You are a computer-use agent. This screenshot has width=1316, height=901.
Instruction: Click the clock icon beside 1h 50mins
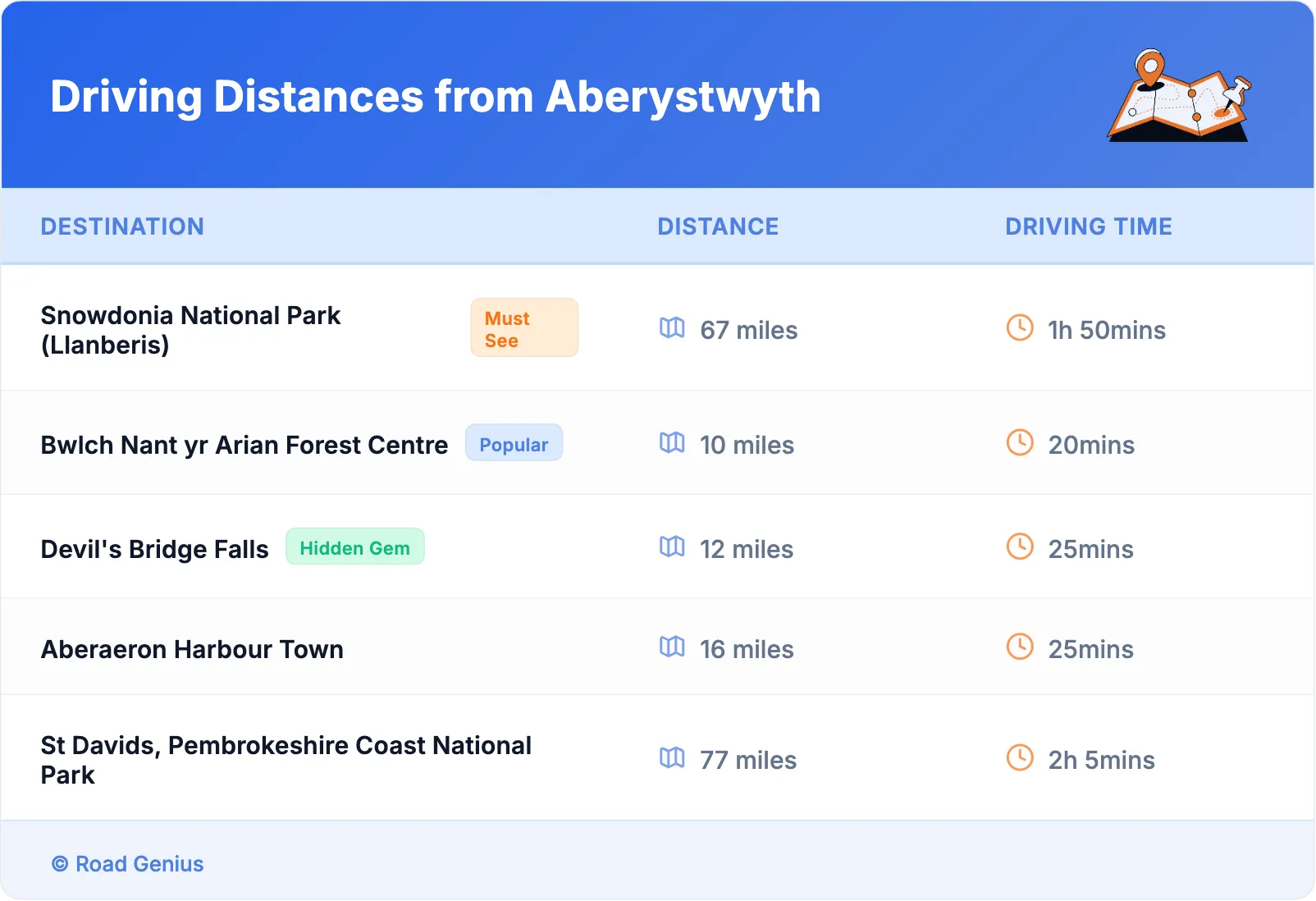coord(1020,328)
